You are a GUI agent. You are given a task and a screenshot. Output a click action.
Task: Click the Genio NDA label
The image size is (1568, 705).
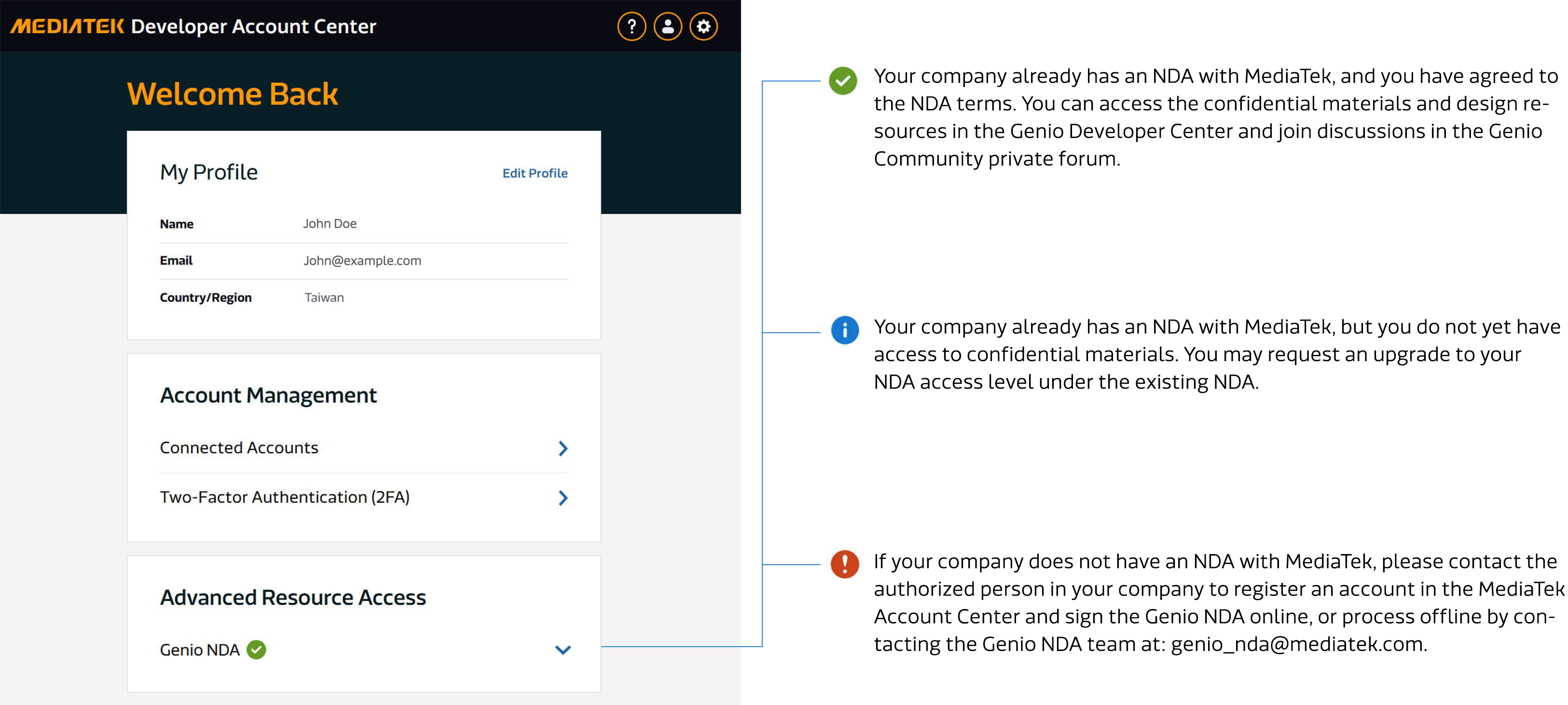200,650
